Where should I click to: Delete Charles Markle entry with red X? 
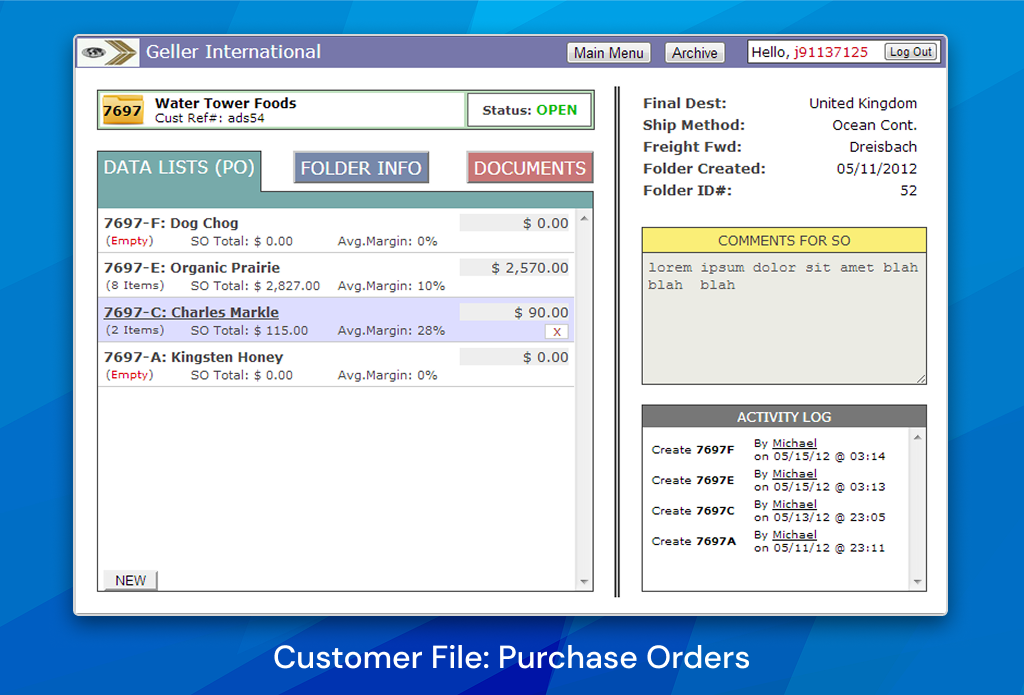[557, 331]
